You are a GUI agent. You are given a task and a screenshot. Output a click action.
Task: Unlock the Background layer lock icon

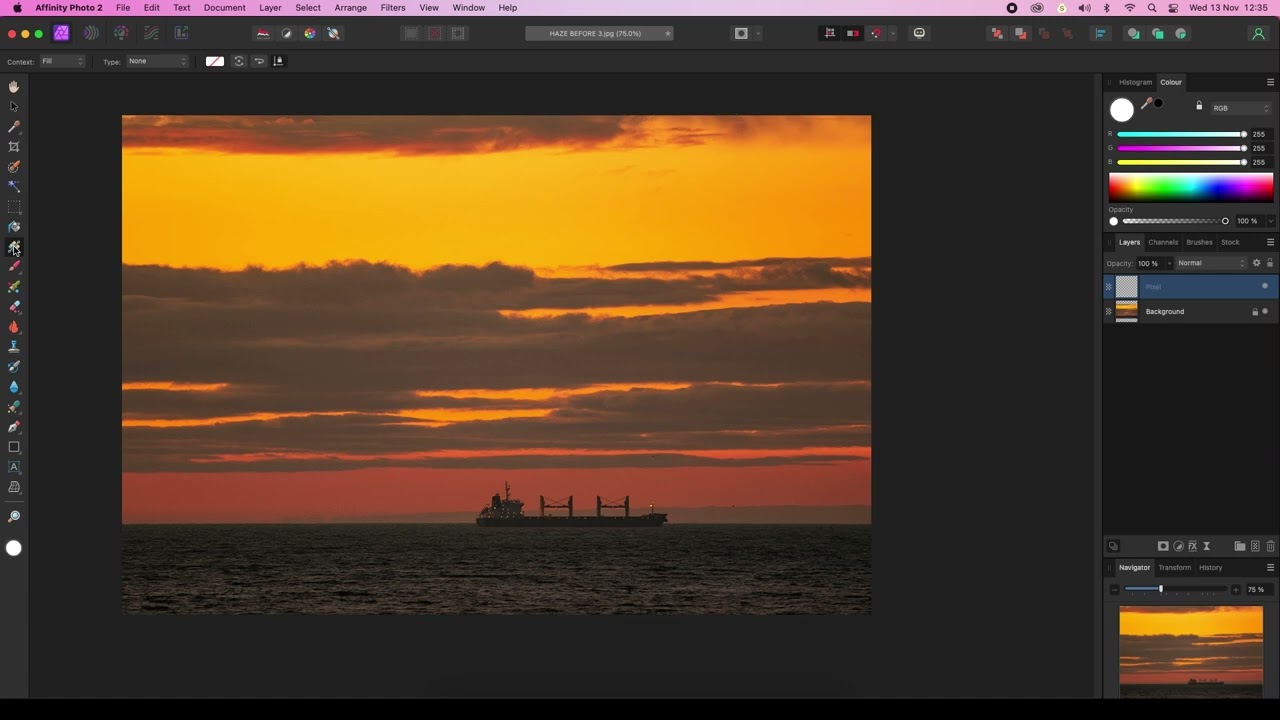coord(1255,311)
